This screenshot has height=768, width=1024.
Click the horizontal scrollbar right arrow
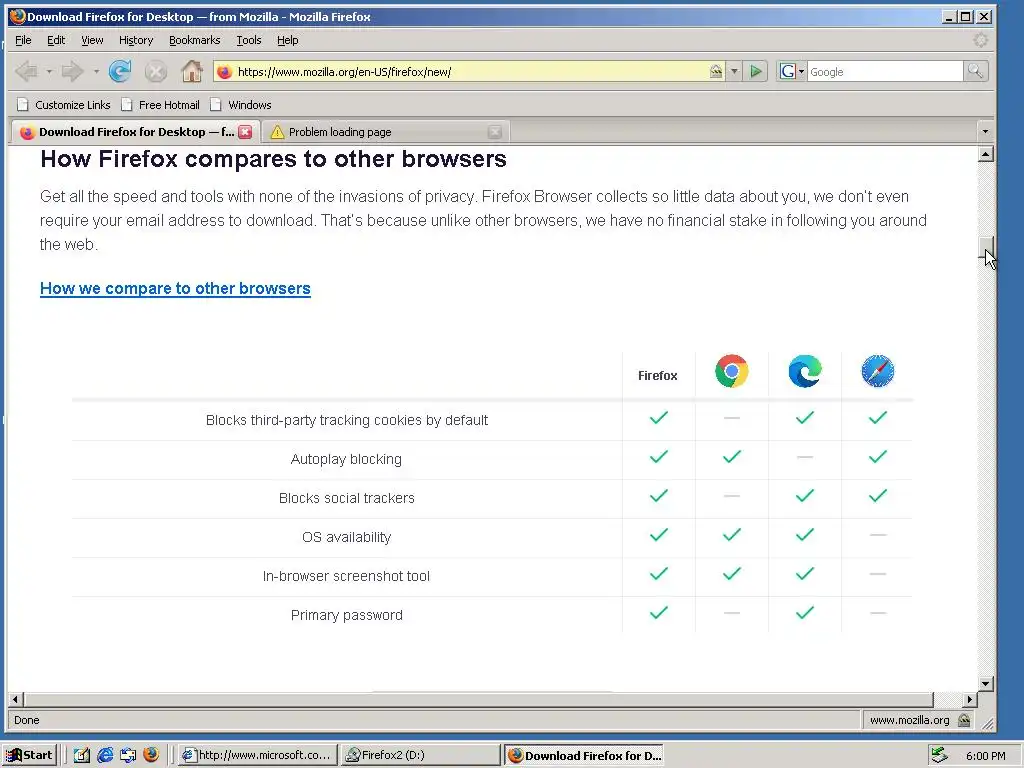click(970, 699)
